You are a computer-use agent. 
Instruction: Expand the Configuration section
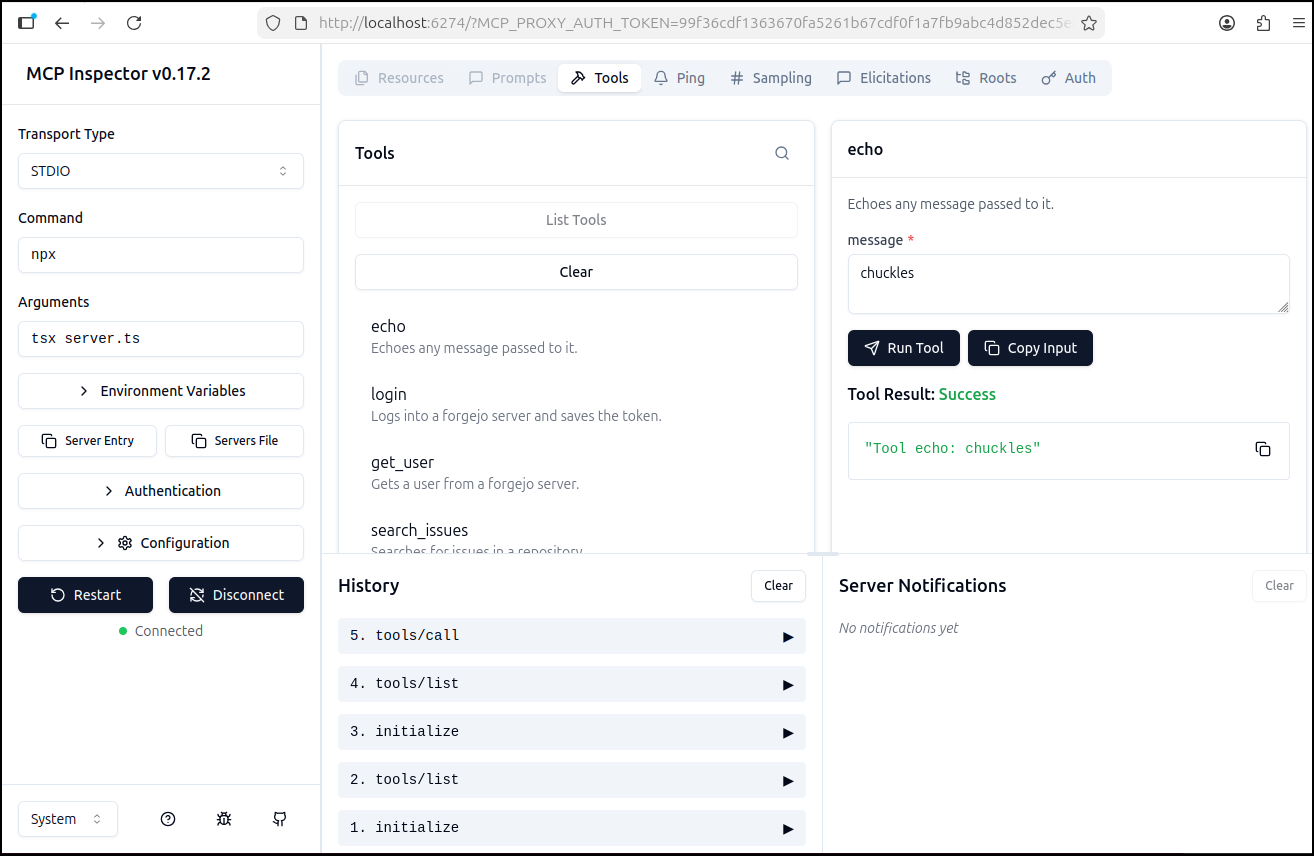tap(160, 543)
